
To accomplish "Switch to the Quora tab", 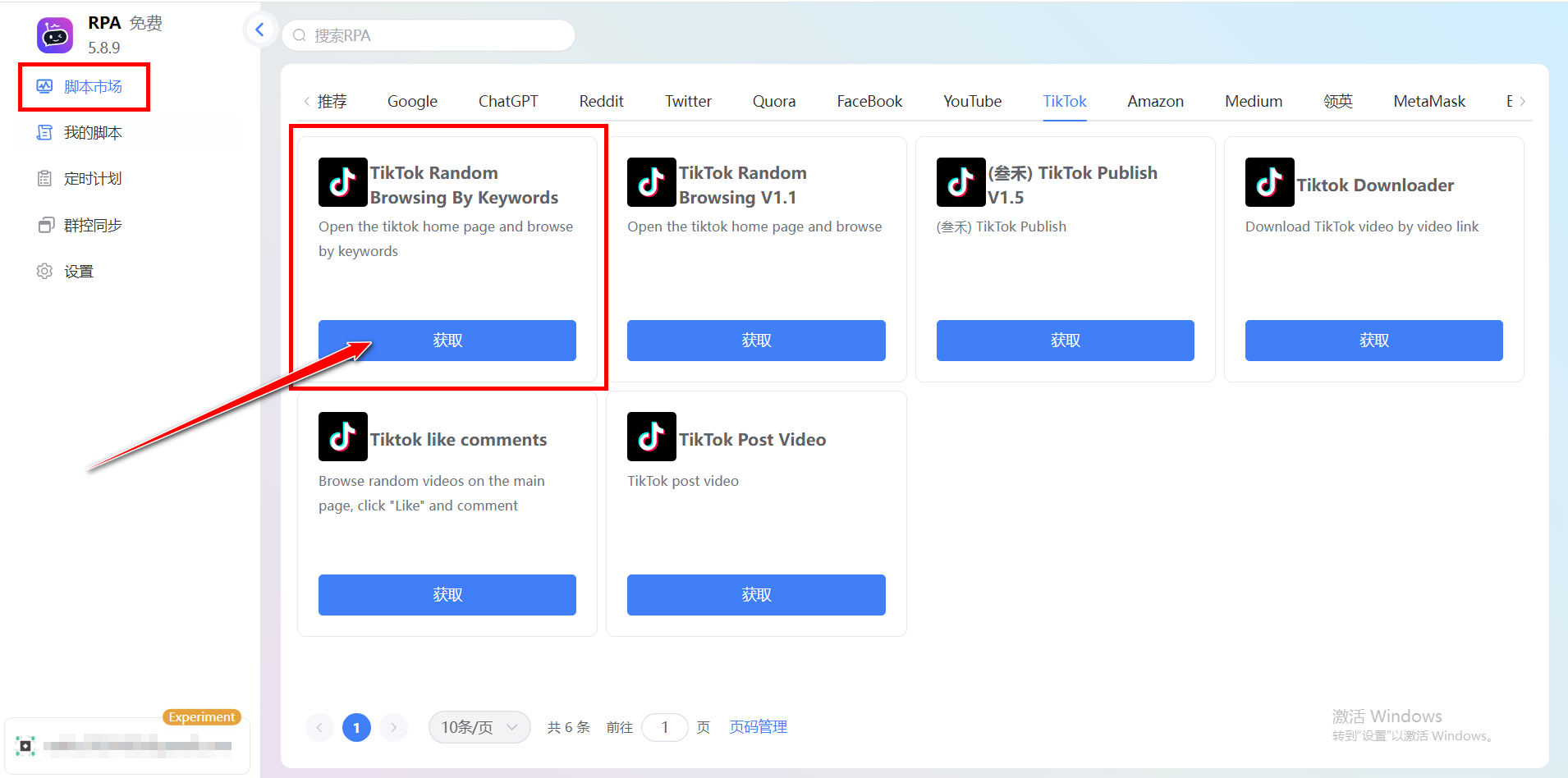I will click(774, 101).
